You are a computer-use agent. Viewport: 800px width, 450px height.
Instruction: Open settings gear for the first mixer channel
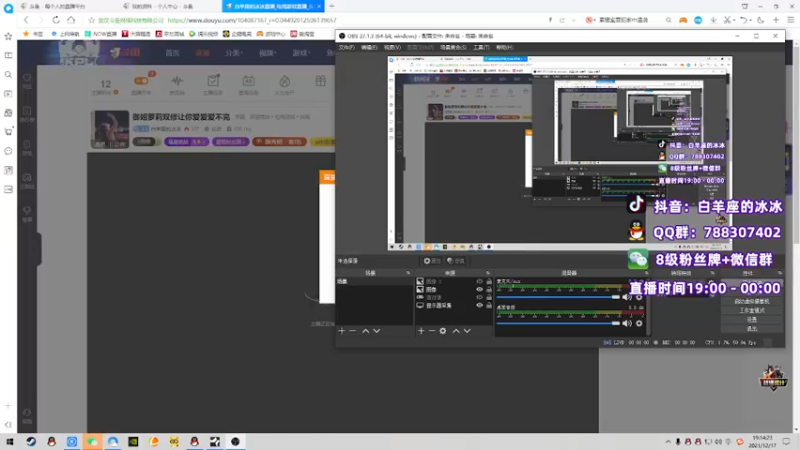tap(639, 297)
